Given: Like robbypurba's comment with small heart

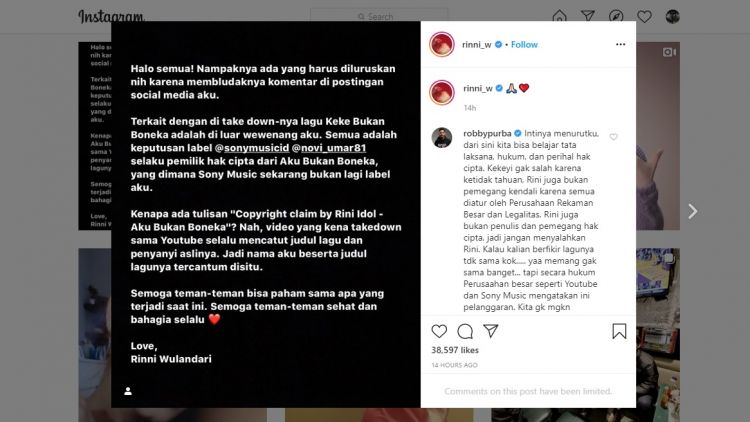Looking at the screenshot, I should coord(613,137).
